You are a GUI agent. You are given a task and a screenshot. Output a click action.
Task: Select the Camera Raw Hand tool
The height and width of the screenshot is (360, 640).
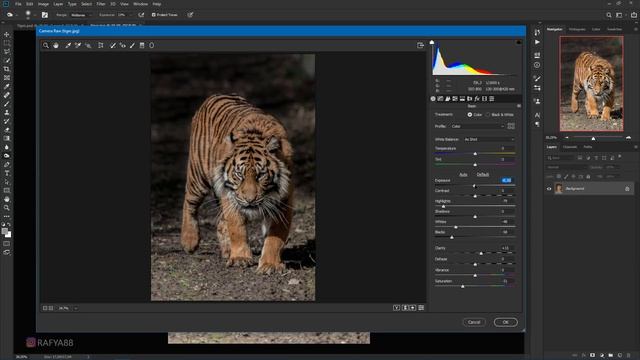tap(56, 45)
